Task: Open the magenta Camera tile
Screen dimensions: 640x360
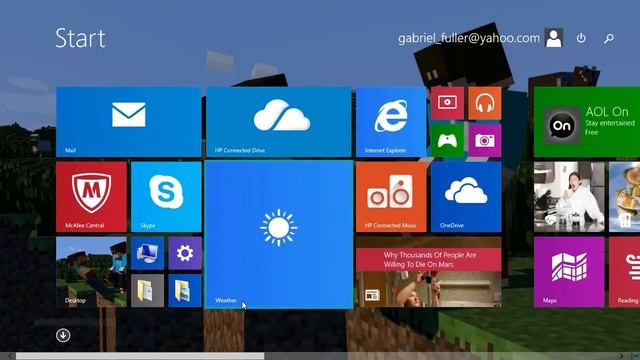Action: [x=485, y=140]
